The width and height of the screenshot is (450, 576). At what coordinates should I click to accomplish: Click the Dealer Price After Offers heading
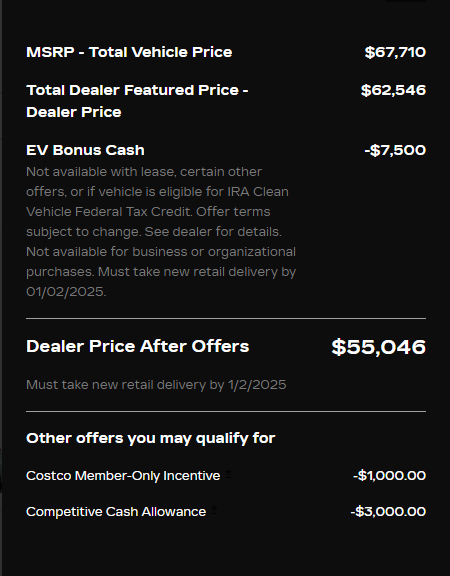tap(138, 346)
